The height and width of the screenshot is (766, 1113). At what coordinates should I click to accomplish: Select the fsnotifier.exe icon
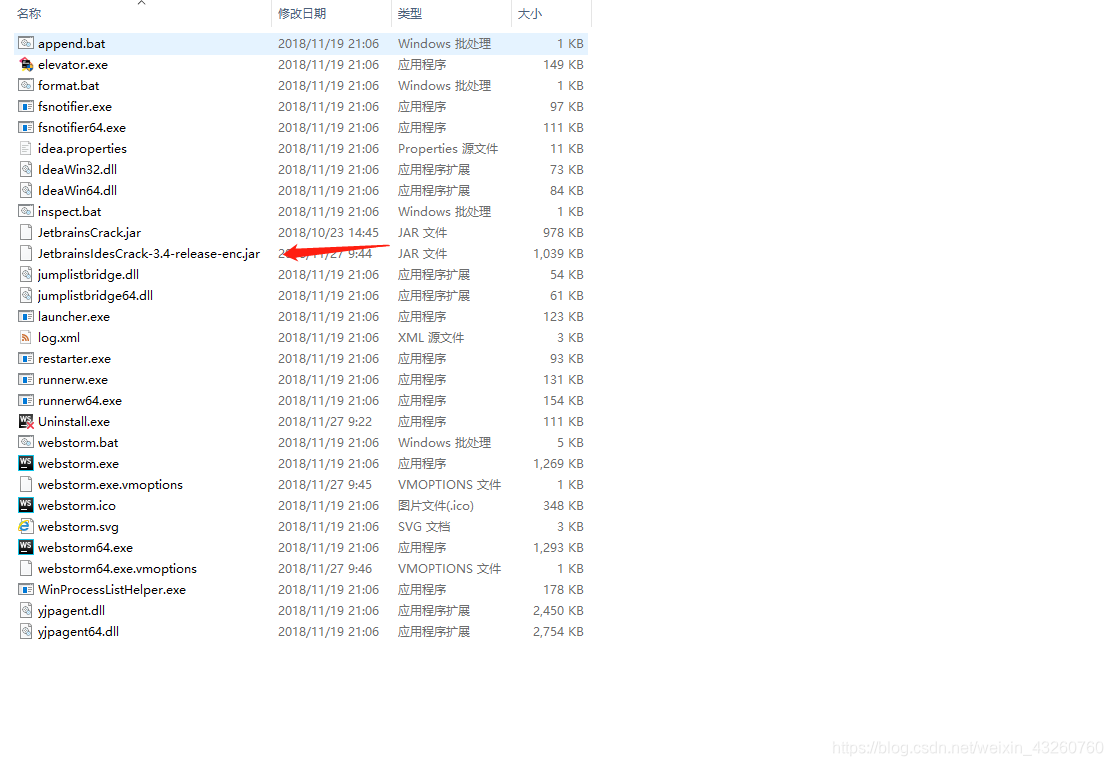[26, 106]
